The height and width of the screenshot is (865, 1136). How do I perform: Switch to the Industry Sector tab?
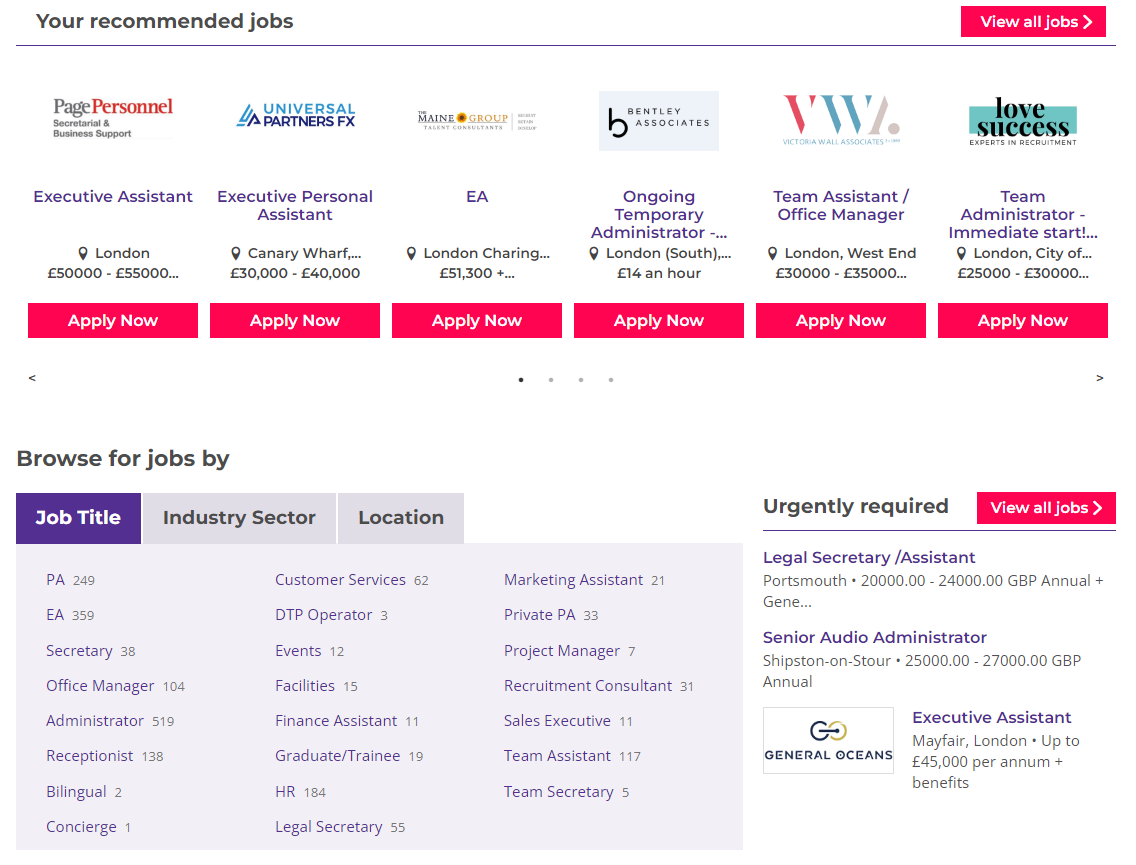point(239,518)
